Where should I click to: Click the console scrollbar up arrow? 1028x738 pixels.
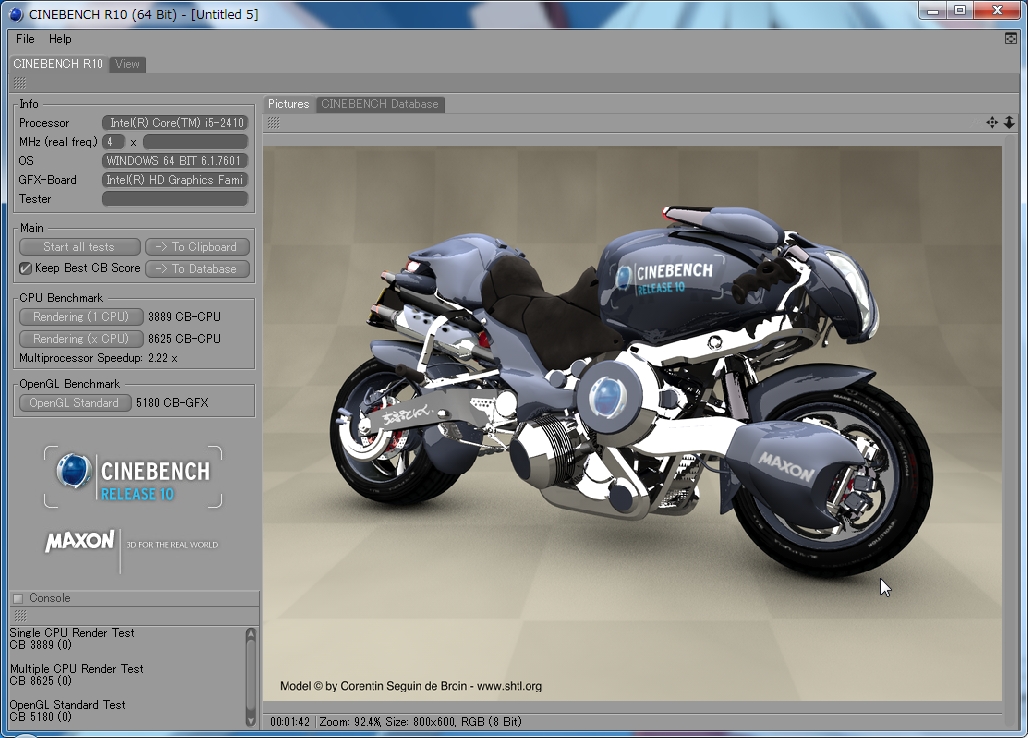250,634
